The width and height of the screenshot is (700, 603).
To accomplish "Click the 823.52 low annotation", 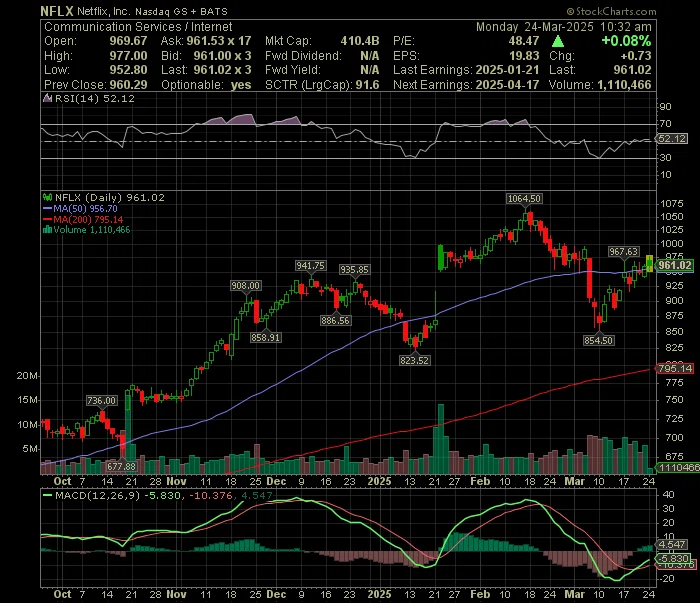I will 414,360.
